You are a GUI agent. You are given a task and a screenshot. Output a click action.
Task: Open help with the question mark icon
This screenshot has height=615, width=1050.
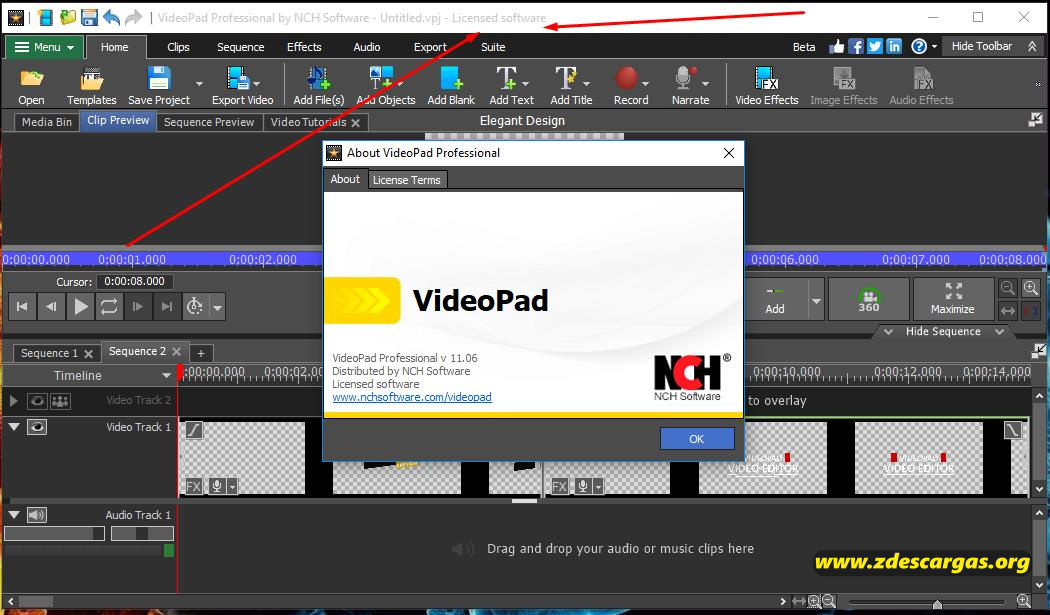(x=919, y=46)
